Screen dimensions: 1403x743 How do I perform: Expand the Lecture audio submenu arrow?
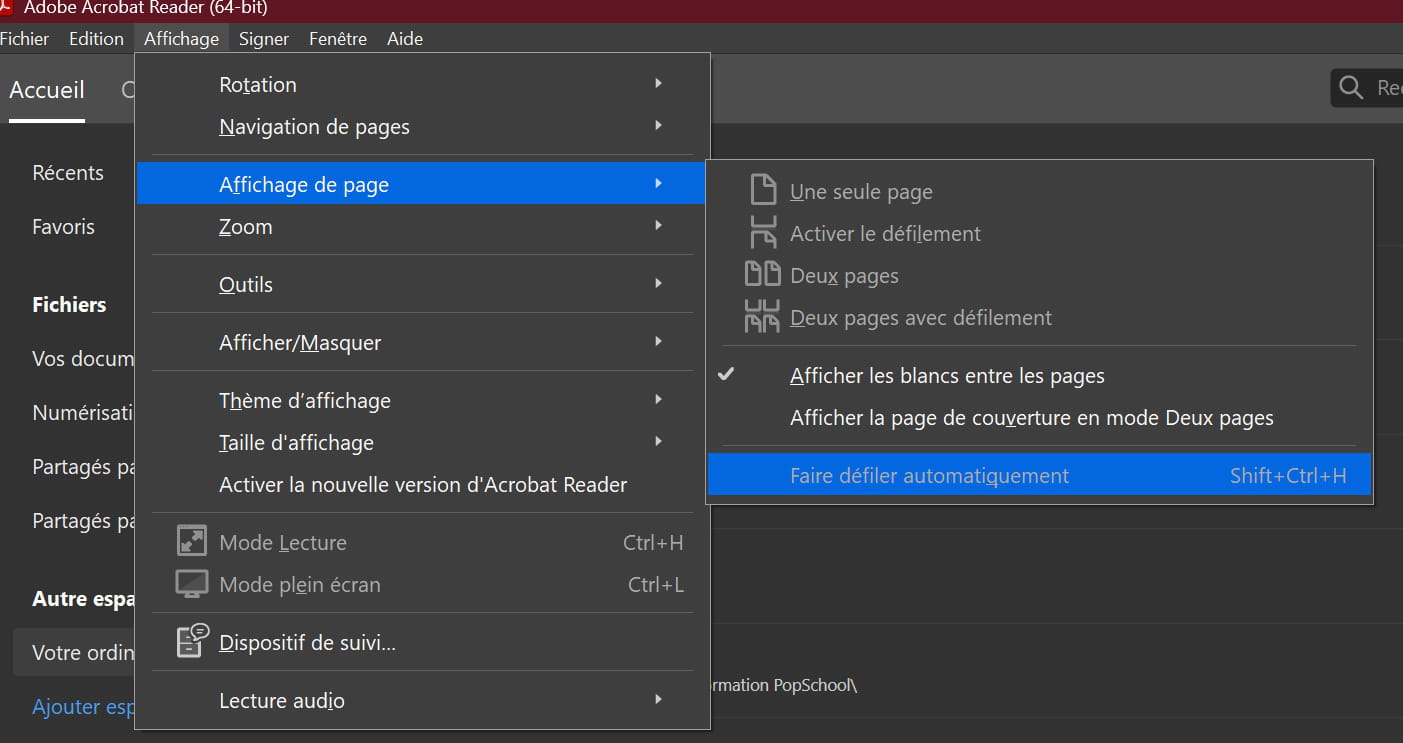point(658,699)
